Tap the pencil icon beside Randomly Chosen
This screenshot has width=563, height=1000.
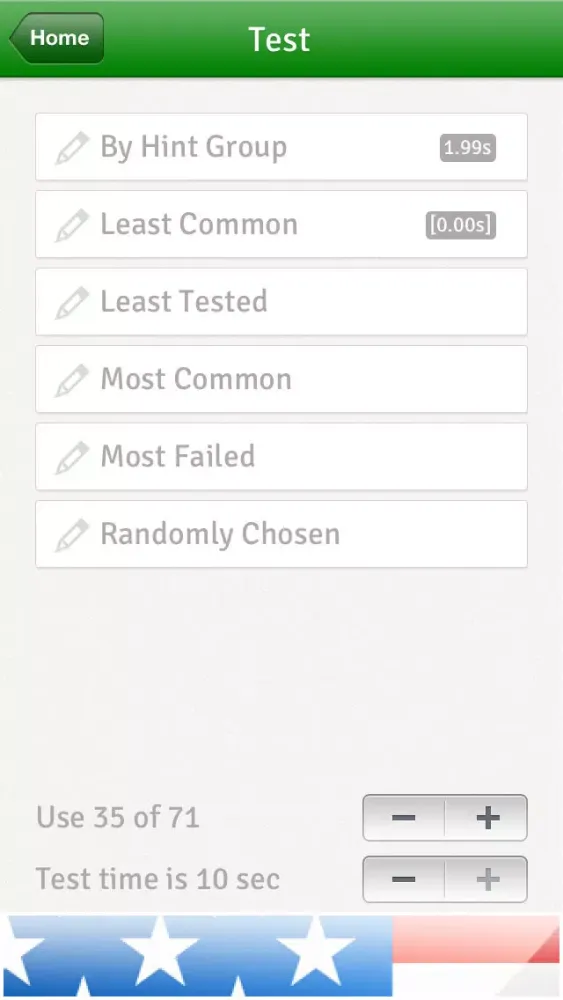(72, 534)
